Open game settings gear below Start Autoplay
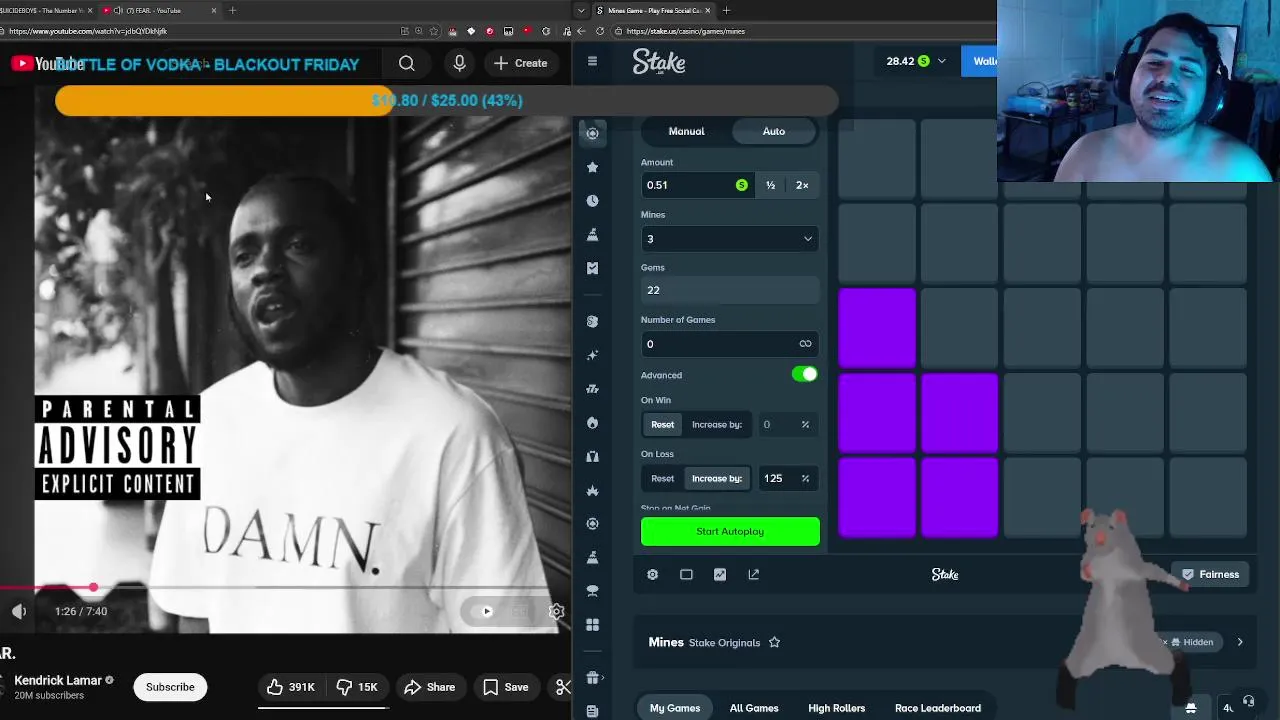This screenshot has width=1280, height=720. point(652,574)
